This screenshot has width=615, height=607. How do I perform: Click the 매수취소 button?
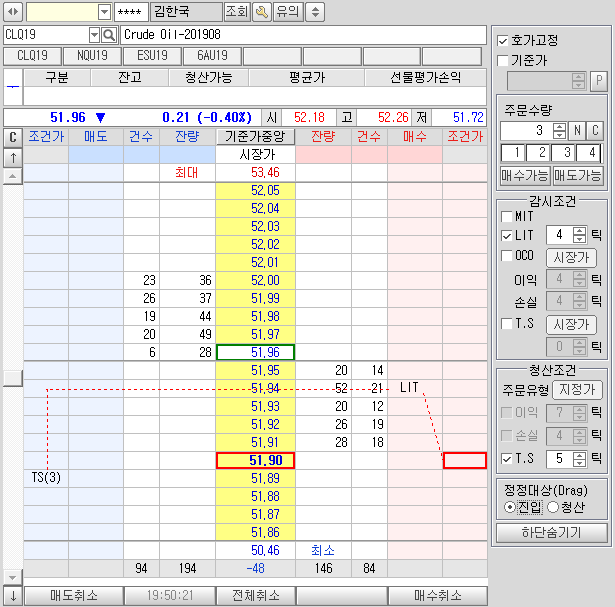(x=438, y=596)
